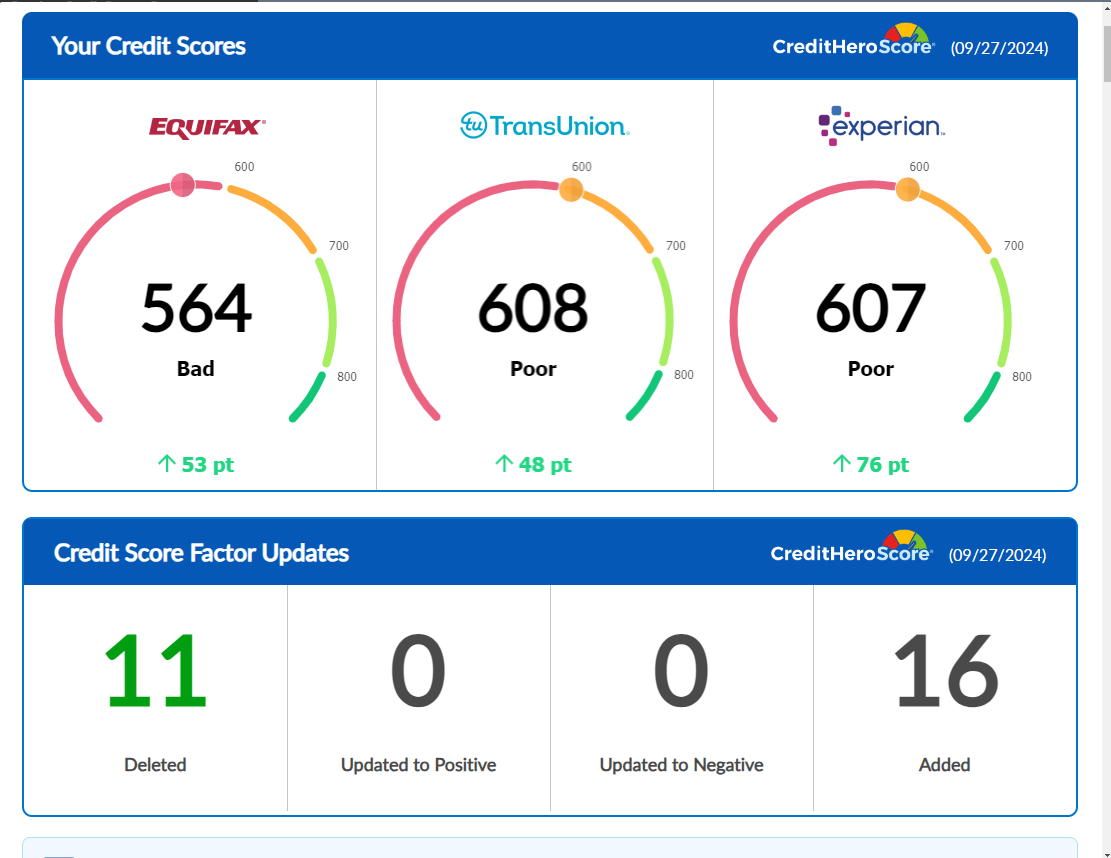Click the 700 mark on TransUnion gauge
The height and width of the screenshot is (858, 1111).
676,246
